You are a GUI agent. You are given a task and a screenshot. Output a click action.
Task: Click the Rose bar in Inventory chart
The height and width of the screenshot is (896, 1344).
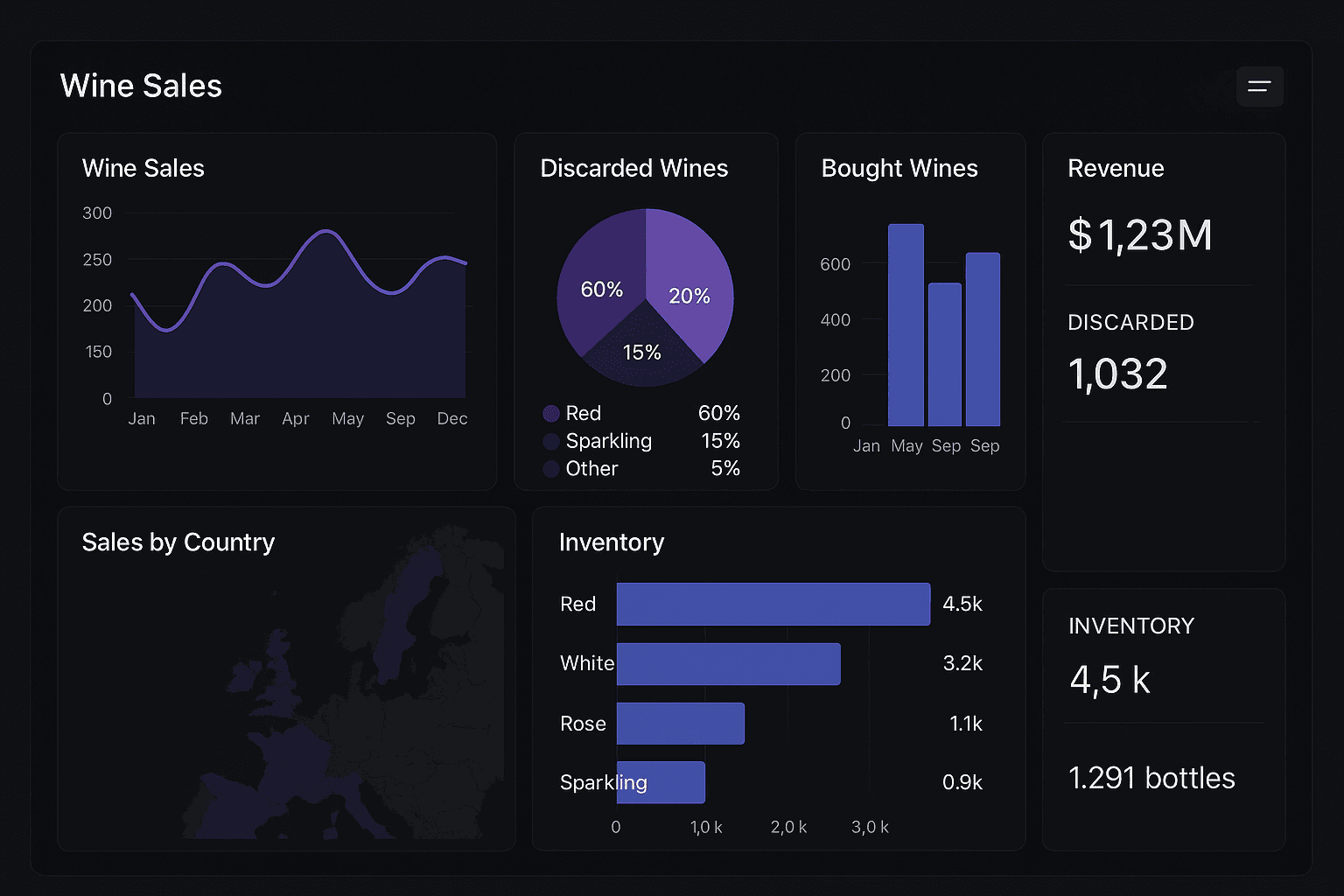click(680, 724)
